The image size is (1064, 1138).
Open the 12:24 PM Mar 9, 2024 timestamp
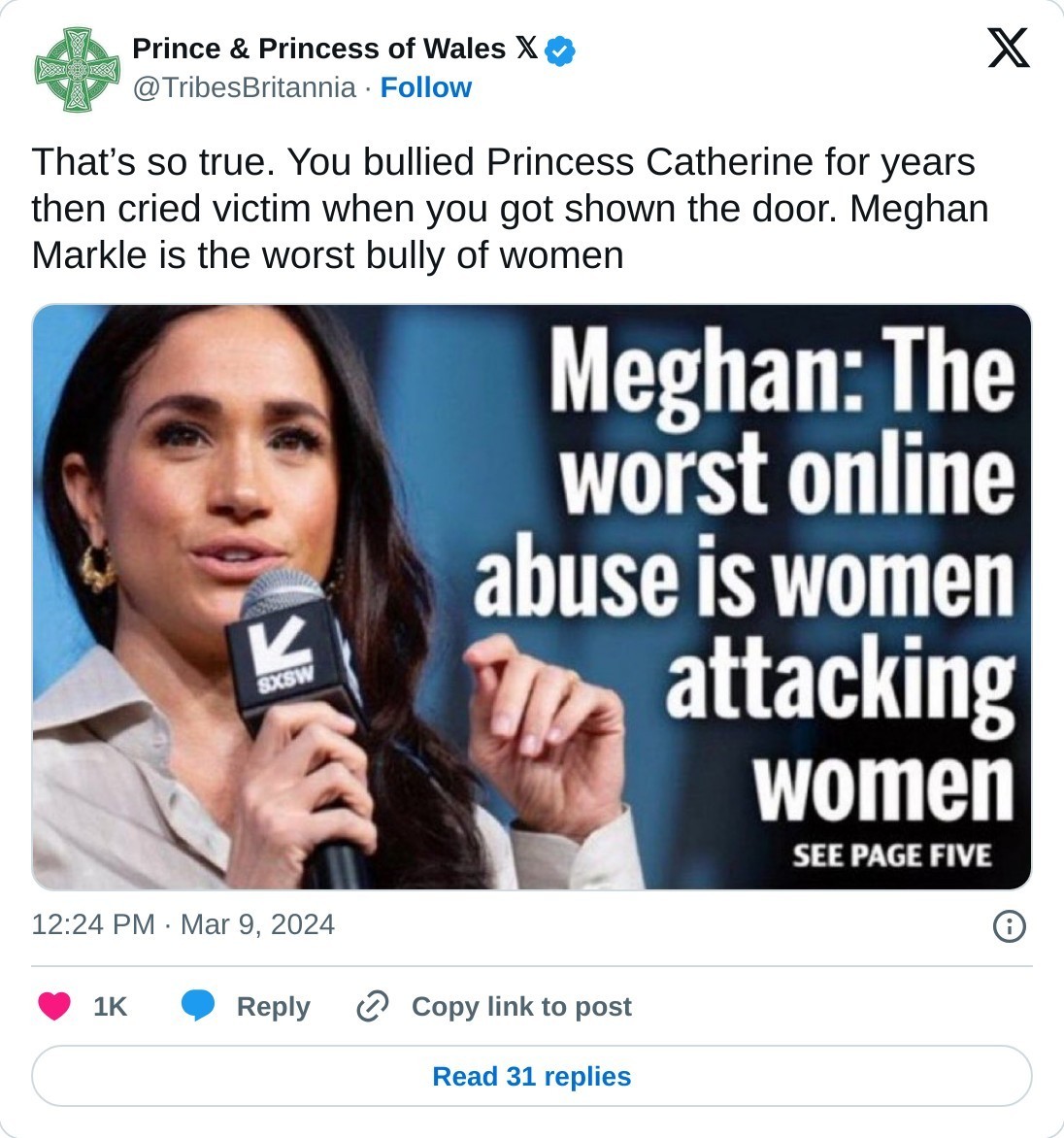(183, 924)
